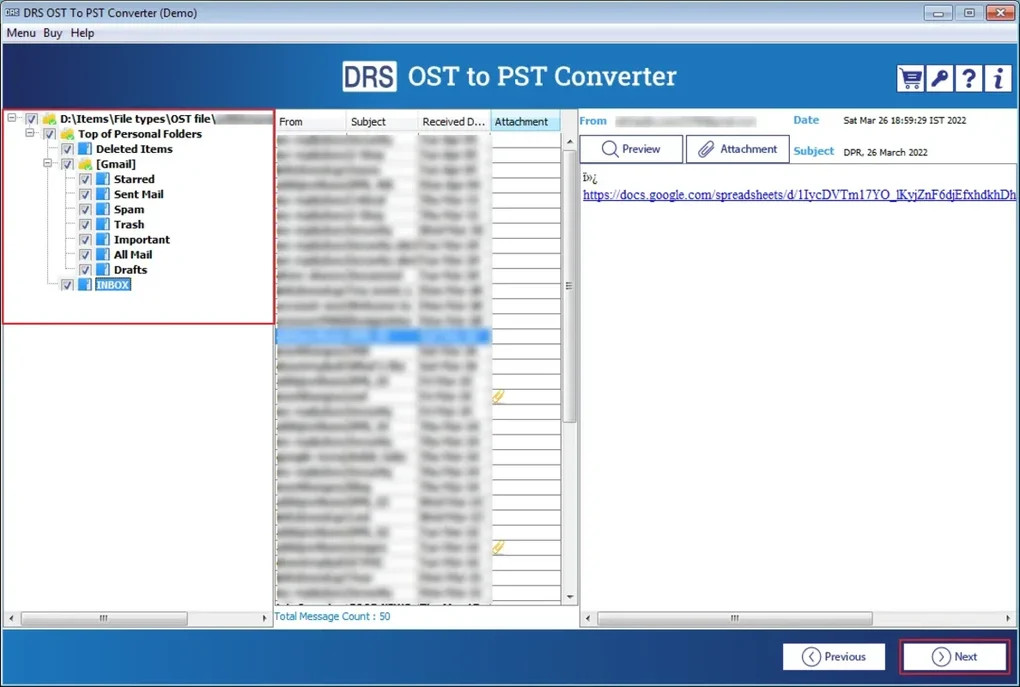This screenshot has height=687, width=1020.
Task: Toggle the Deleted Items checkbox
Action: pos(67,149)
